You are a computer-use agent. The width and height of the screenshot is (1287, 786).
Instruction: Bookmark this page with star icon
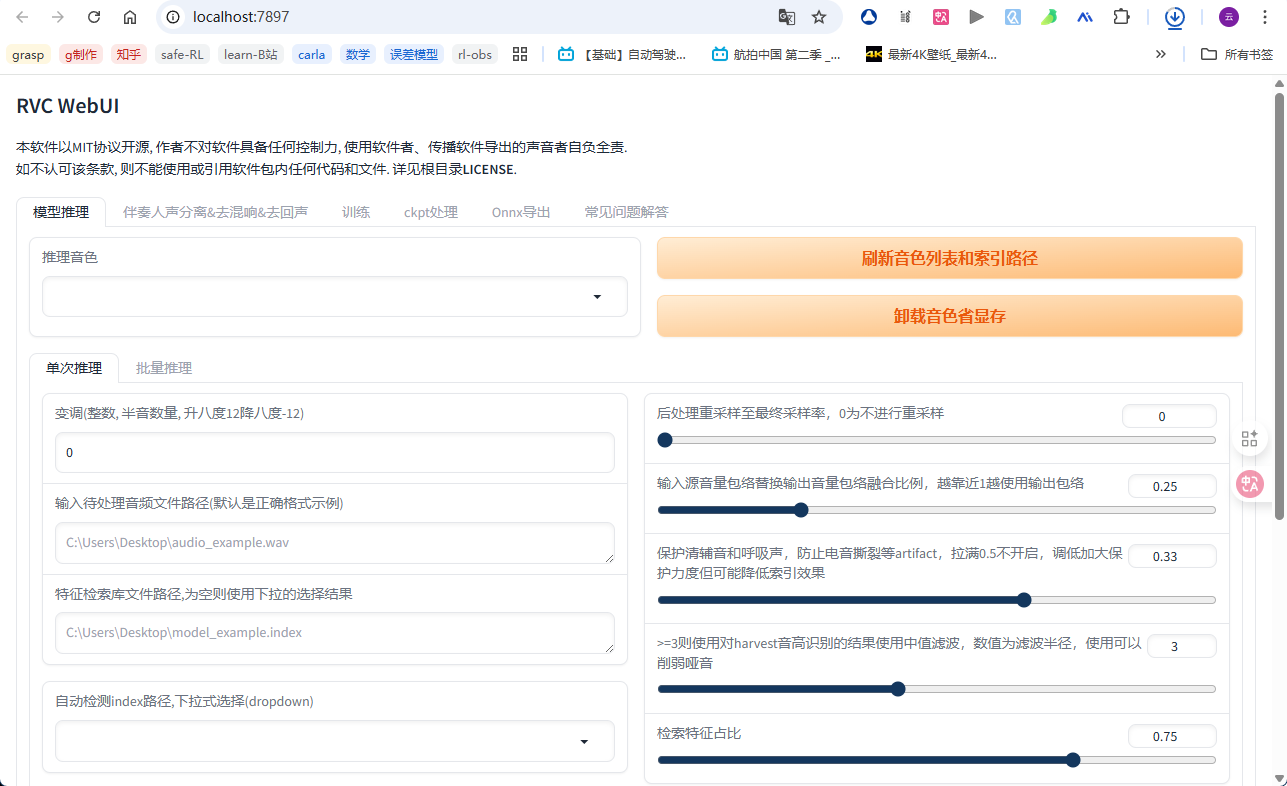point(819,17)
